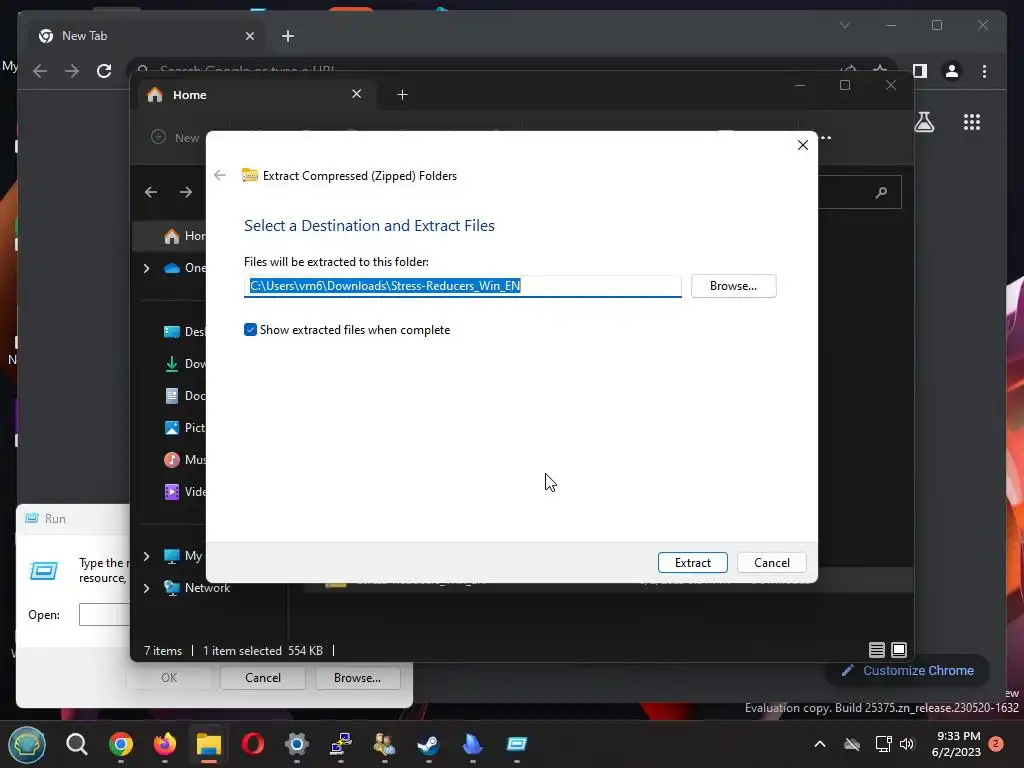Open Chrome Labs flask icon
This screenshot has width=1024, height=768.
point(924,122)
